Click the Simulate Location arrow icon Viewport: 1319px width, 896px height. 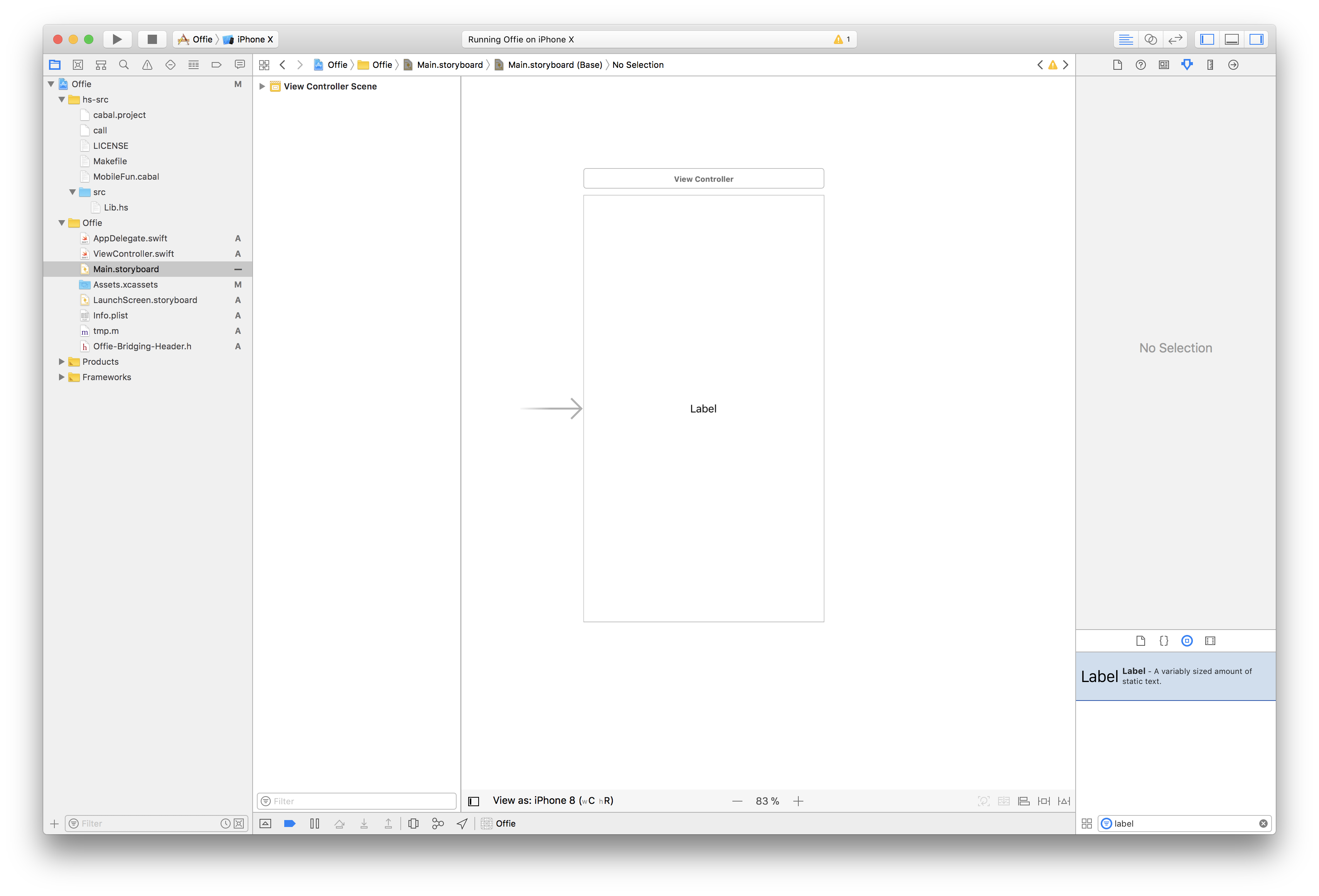[462, 824]
